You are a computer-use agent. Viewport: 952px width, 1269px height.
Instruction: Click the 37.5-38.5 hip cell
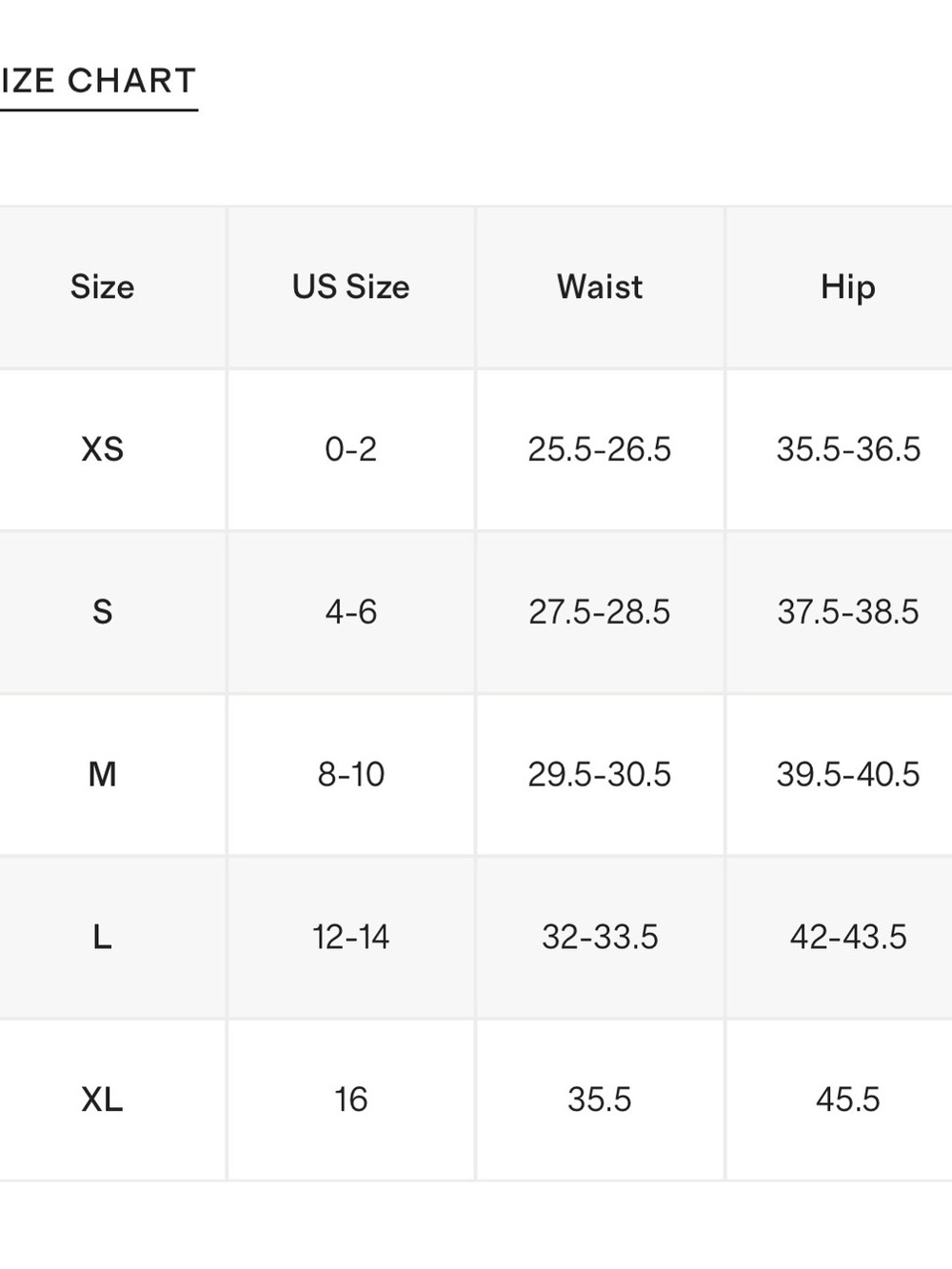click(848, 612)
